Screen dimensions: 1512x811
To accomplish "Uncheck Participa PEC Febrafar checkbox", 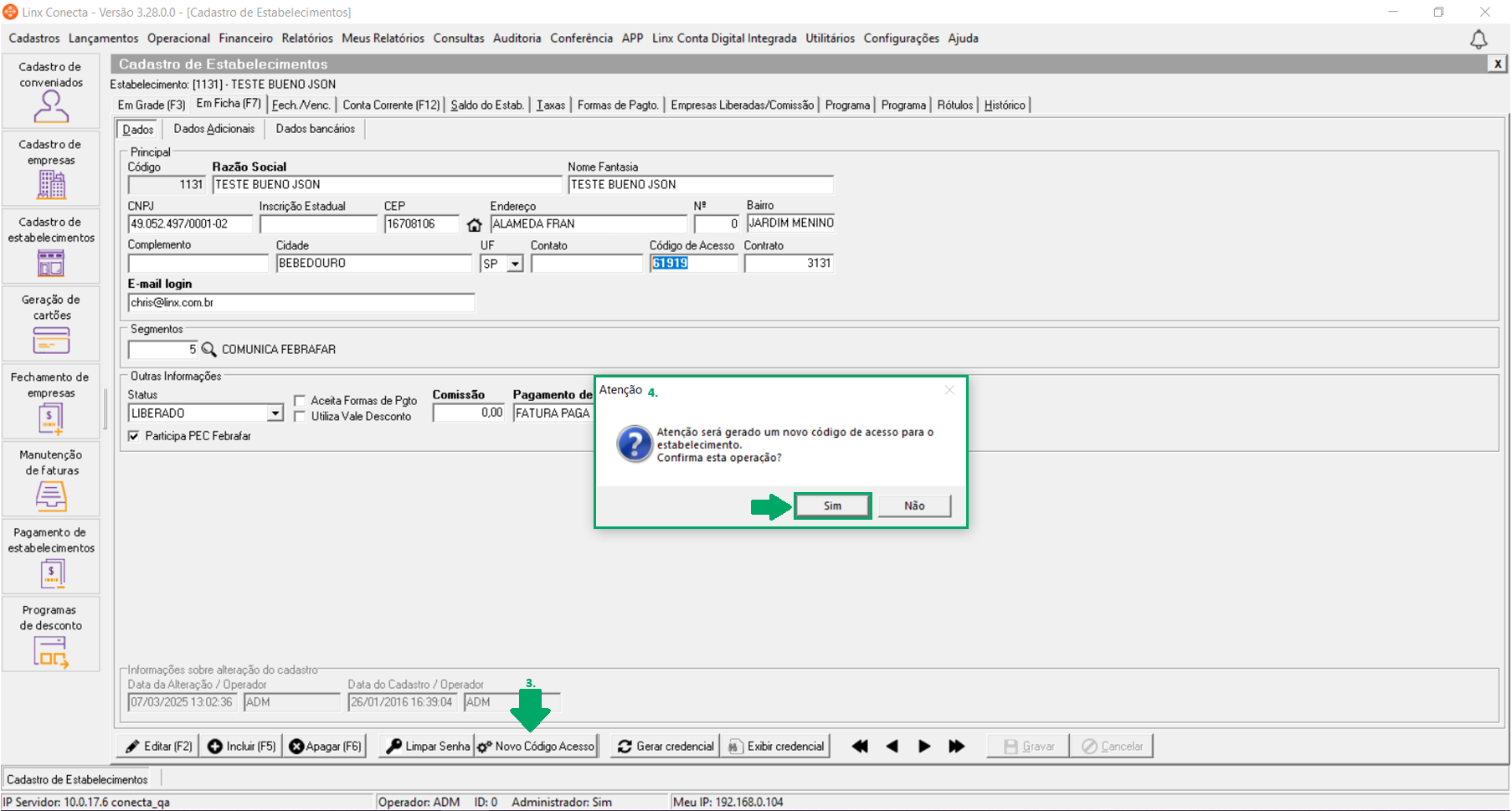I will (134, 436).
